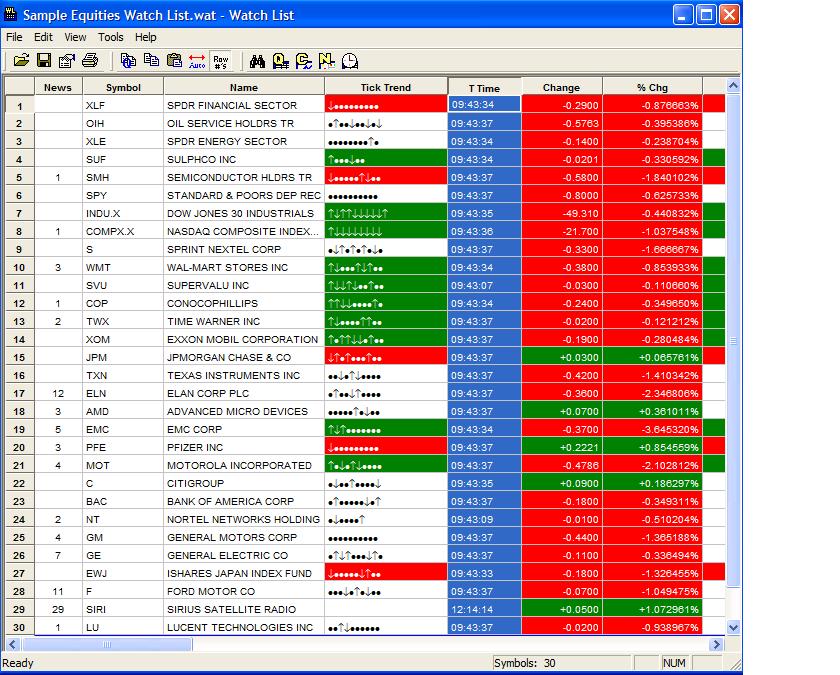Image resolution: width=840 pixels, height=675 pixels.
Task: Open the Tools menu
Action: (110, 37)
